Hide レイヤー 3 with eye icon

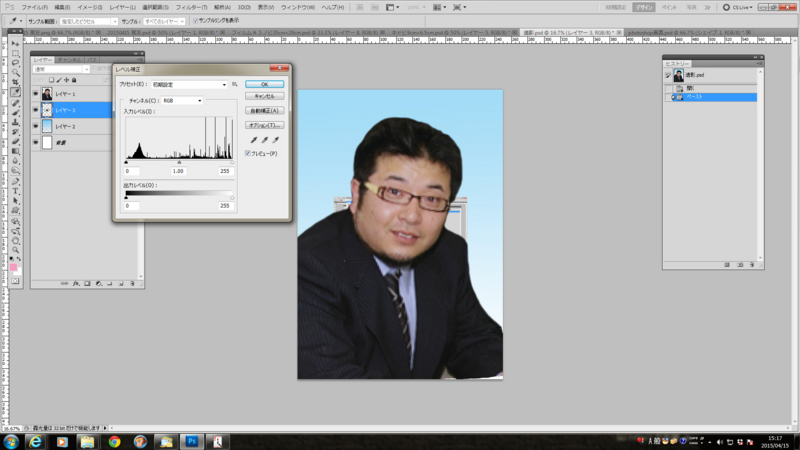[x=35, y=110]
